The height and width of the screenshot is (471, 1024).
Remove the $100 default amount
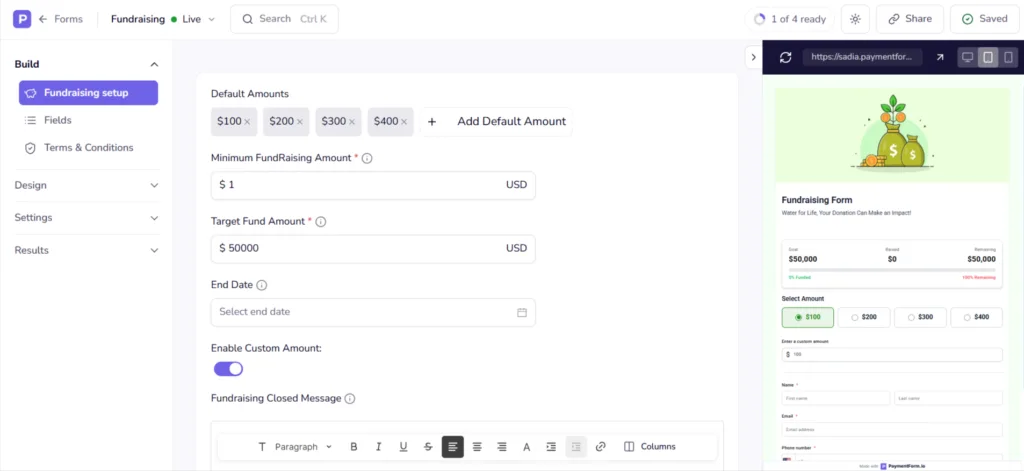click(x=247, y=122)
